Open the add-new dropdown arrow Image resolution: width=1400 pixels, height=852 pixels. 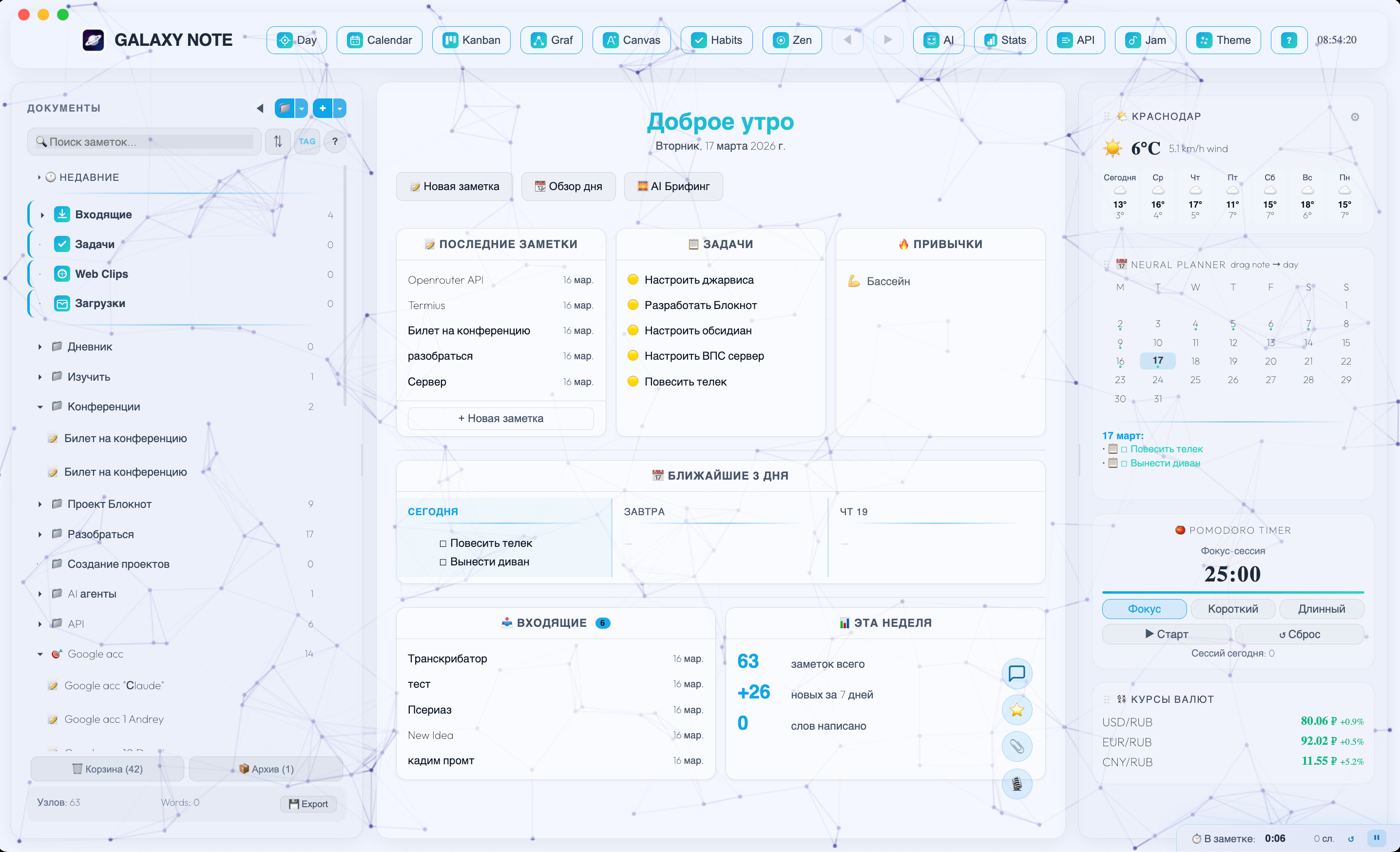[x=339, y=108]
